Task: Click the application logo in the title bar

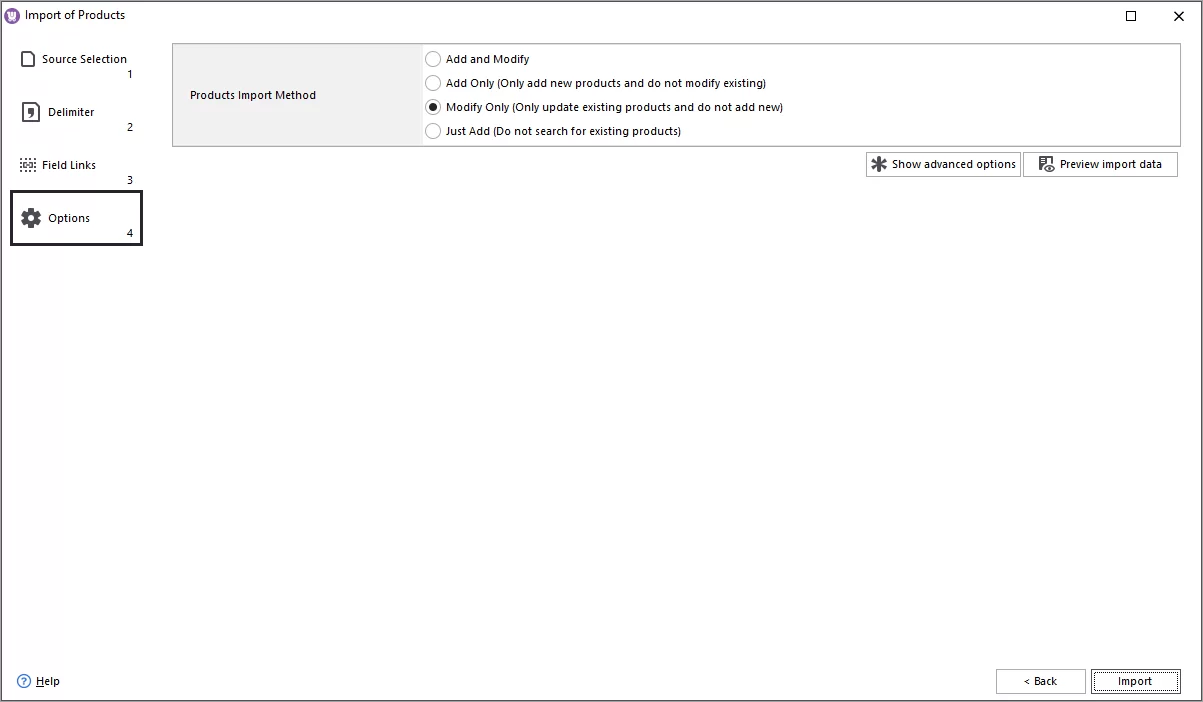Action: (11, 15)
